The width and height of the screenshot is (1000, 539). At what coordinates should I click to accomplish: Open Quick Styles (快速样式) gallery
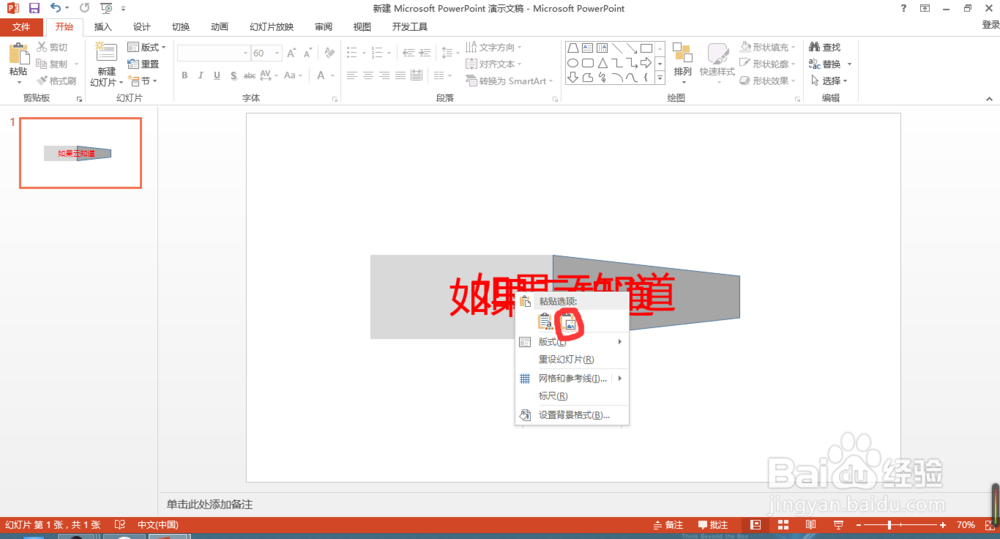coord(717,64)
